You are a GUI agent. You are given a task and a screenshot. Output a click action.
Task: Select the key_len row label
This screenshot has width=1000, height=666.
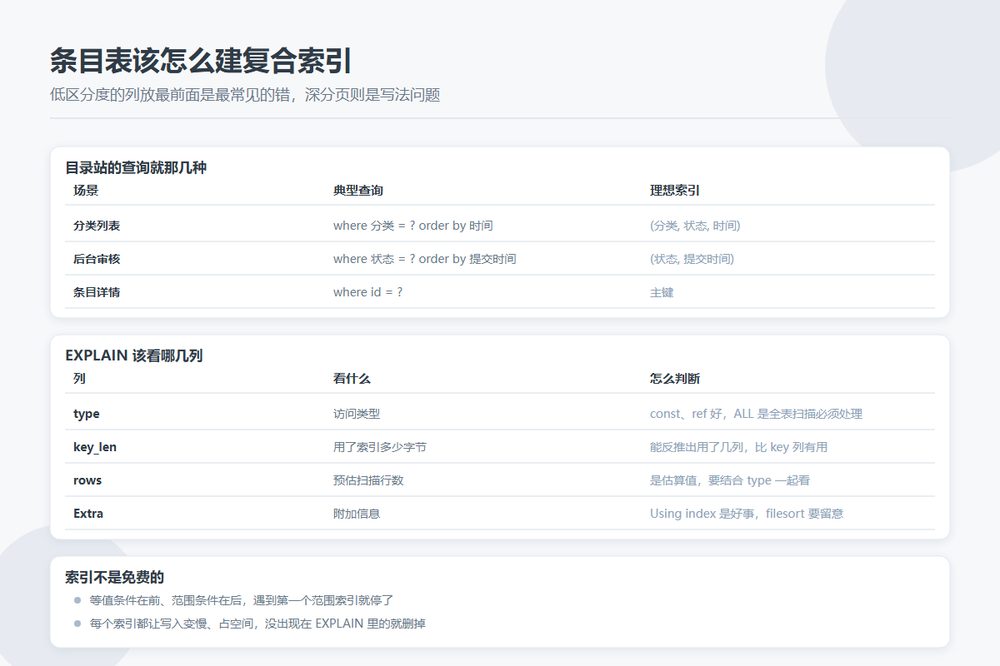point(95,447)
